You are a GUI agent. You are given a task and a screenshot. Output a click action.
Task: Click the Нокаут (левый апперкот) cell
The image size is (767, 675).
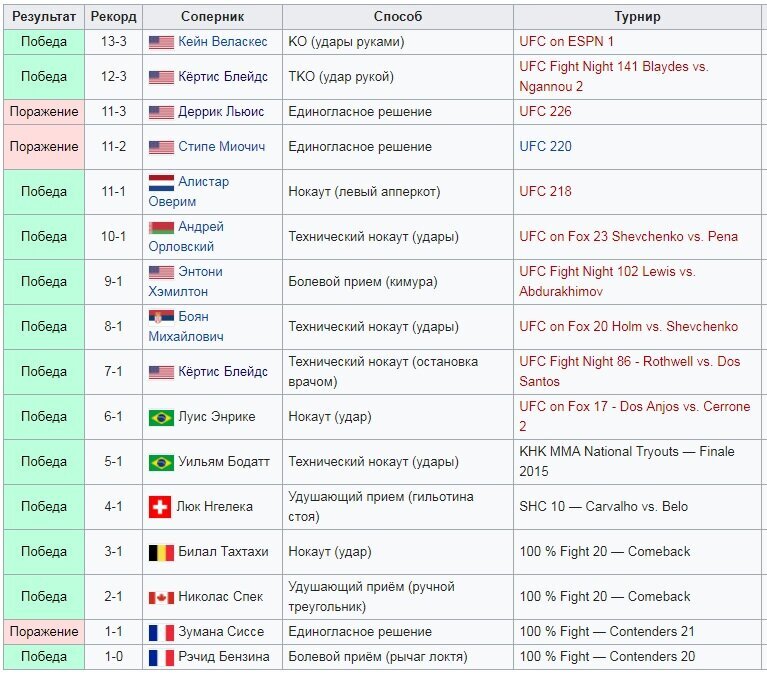click(398, 191)
